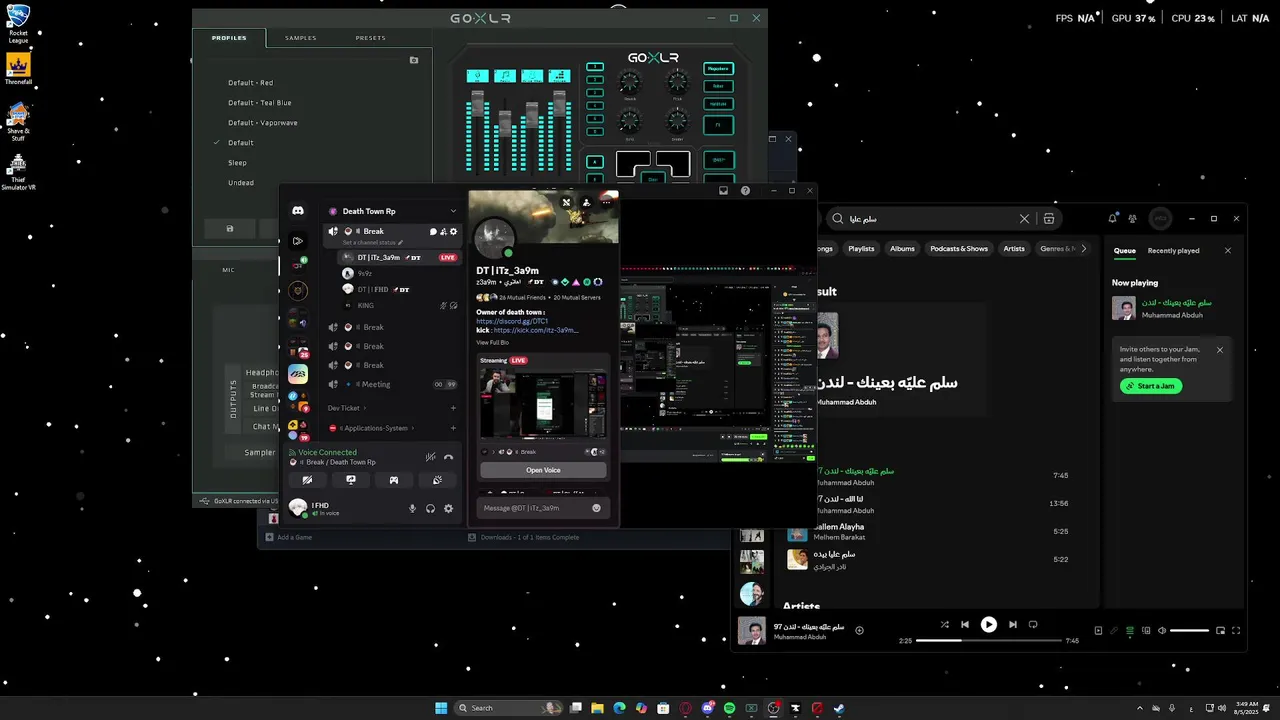
Task: Click the Message @DT | iTz_3a9m field
Action: point(535,508)
